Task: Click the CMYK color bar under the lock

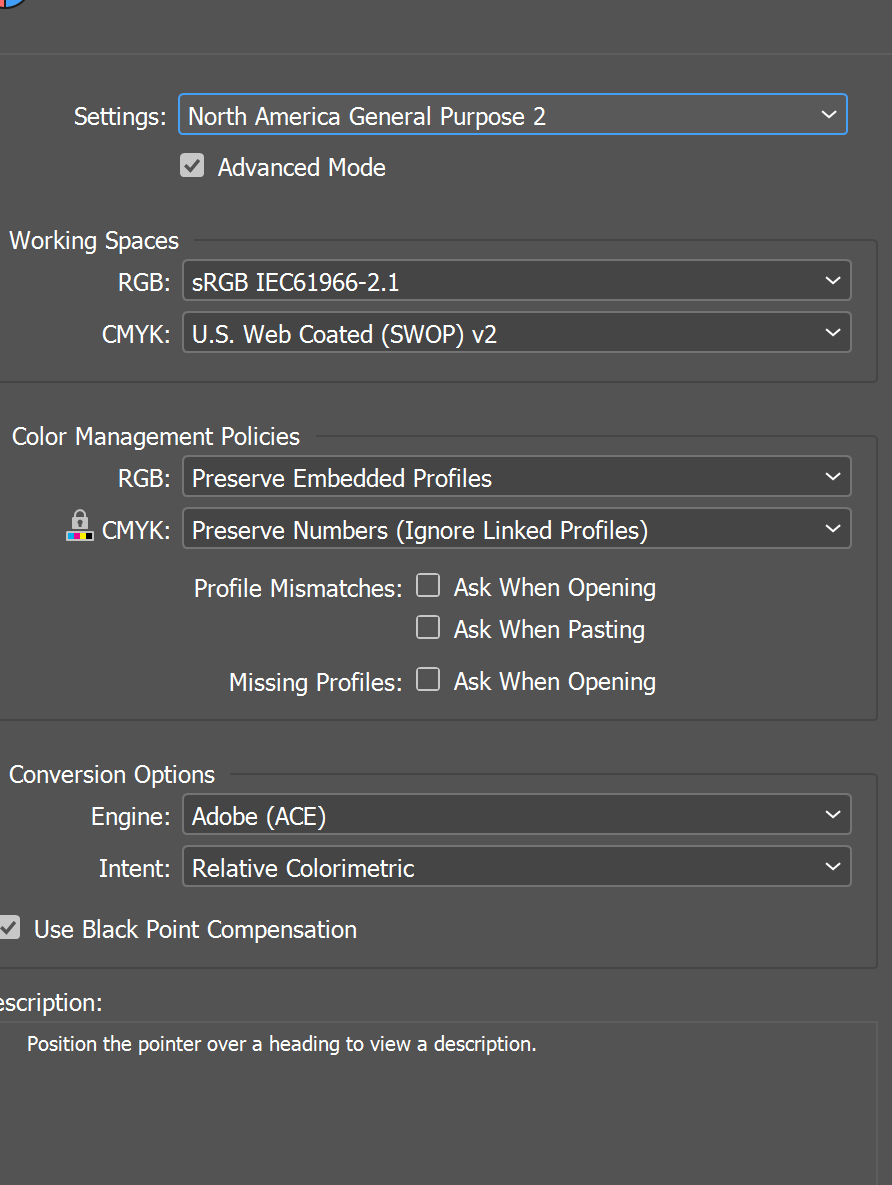Action: pyautogui.click(x=79, y=535)
